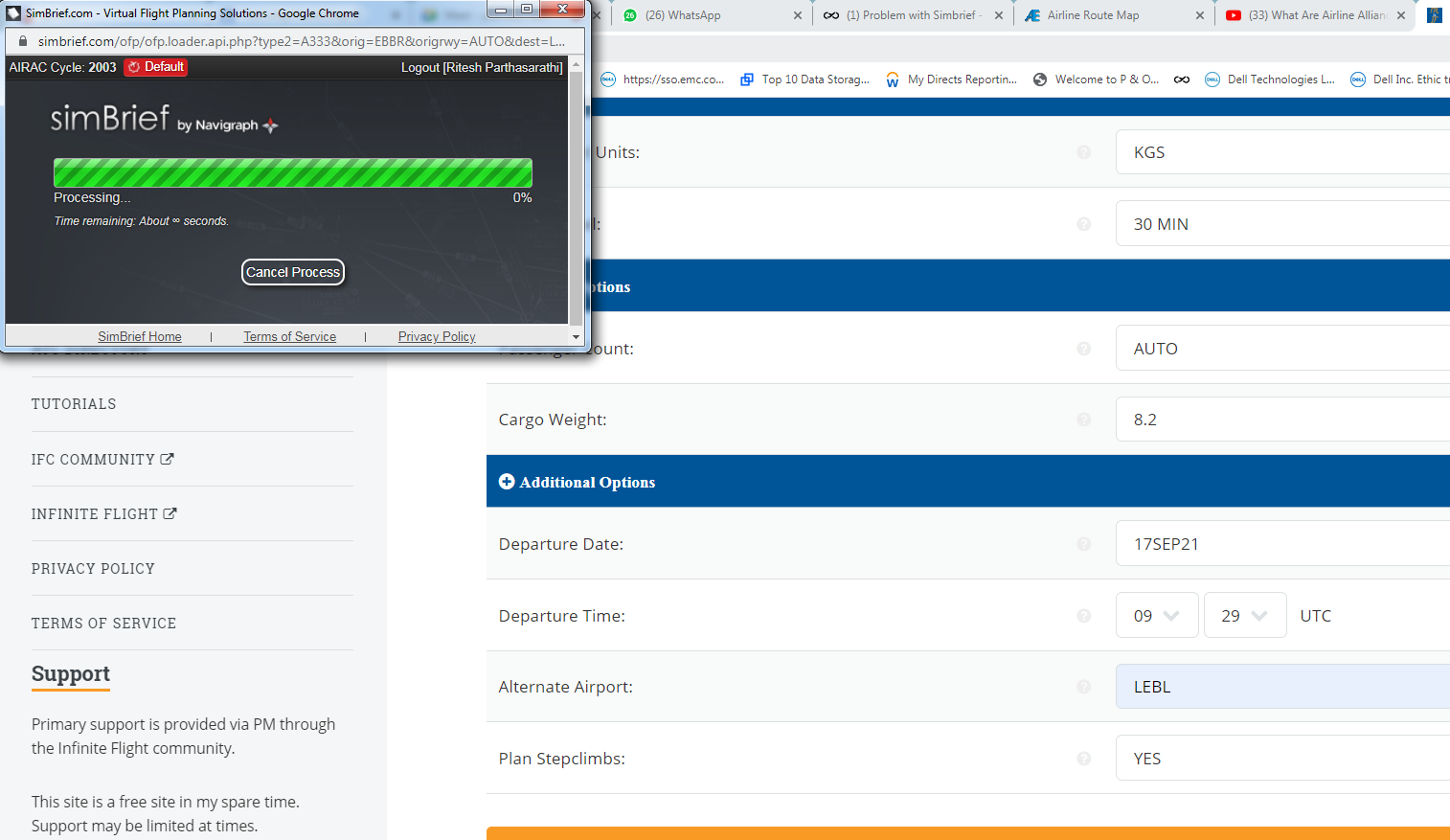
Task: Open TUTORIALS in the sidebar menu
Action: [74, 404]
